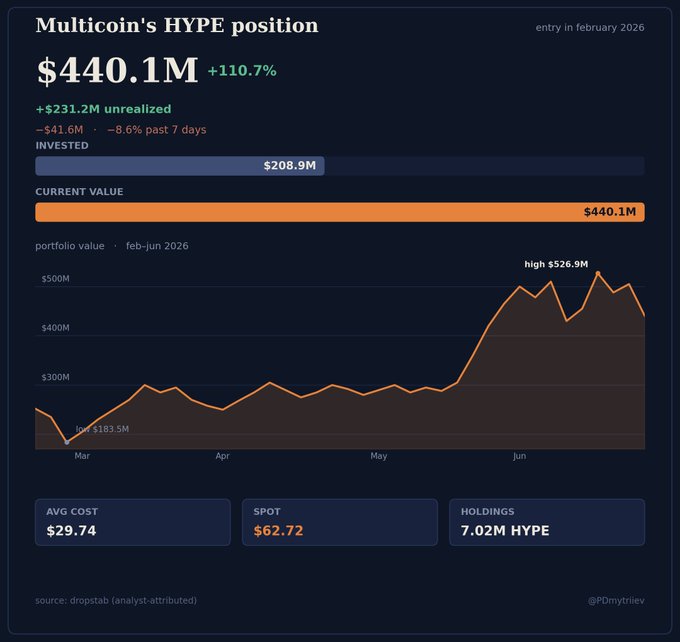Click the blue $208.9M invested bar
Viewport: 680px width, 642px height.
pos(180,166)
